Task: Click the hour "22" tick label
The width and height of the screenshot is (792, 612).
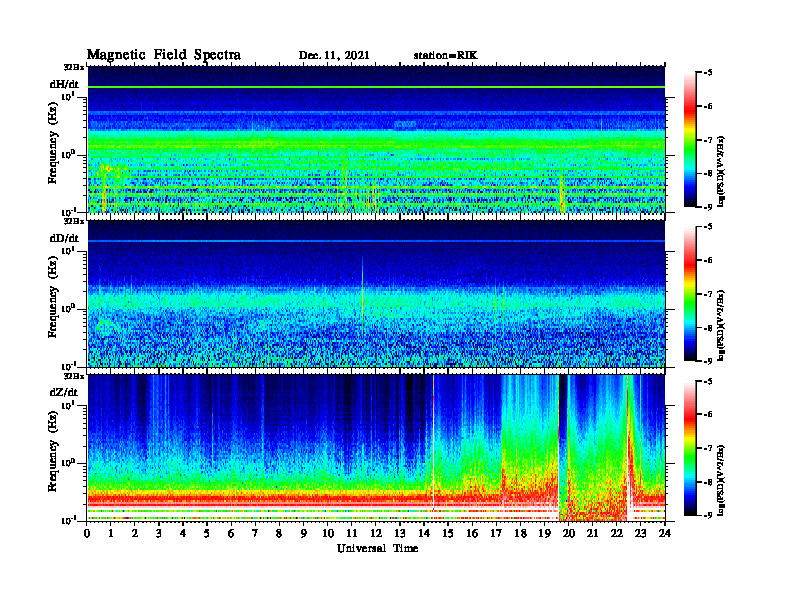Action: coord(617,534)
